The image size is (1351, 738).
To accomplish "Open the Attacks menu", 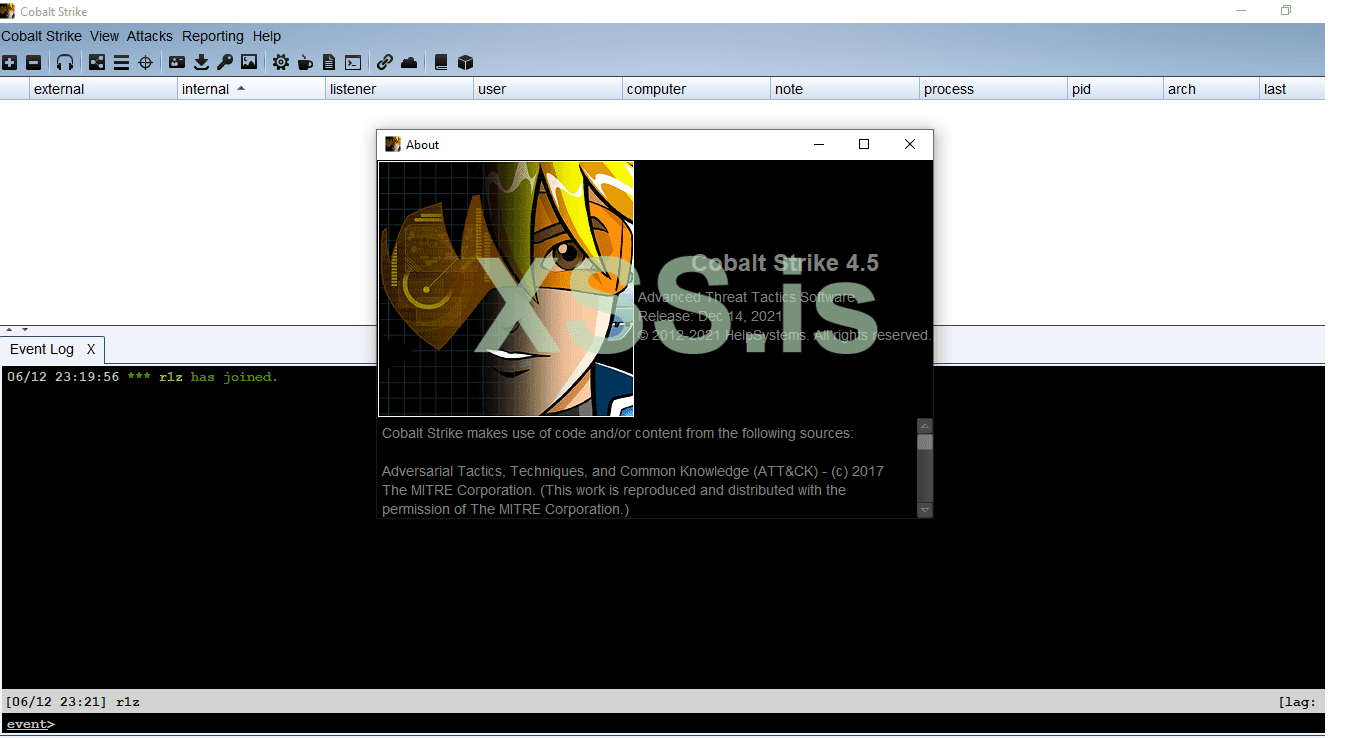I will (x=149, y=36).
